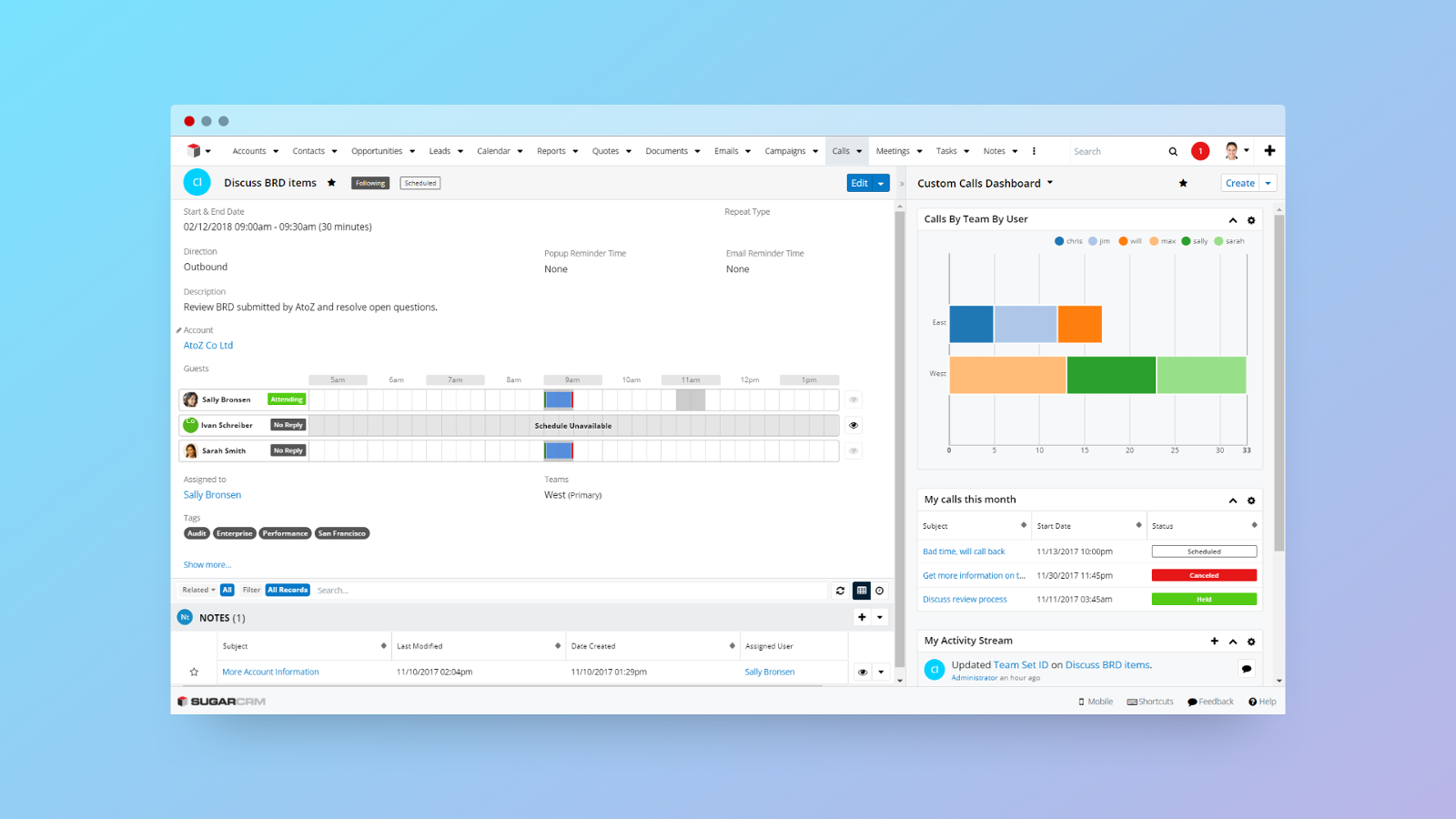Toggle Ivan Schreiber schedule visibility eye

[854, 425]
